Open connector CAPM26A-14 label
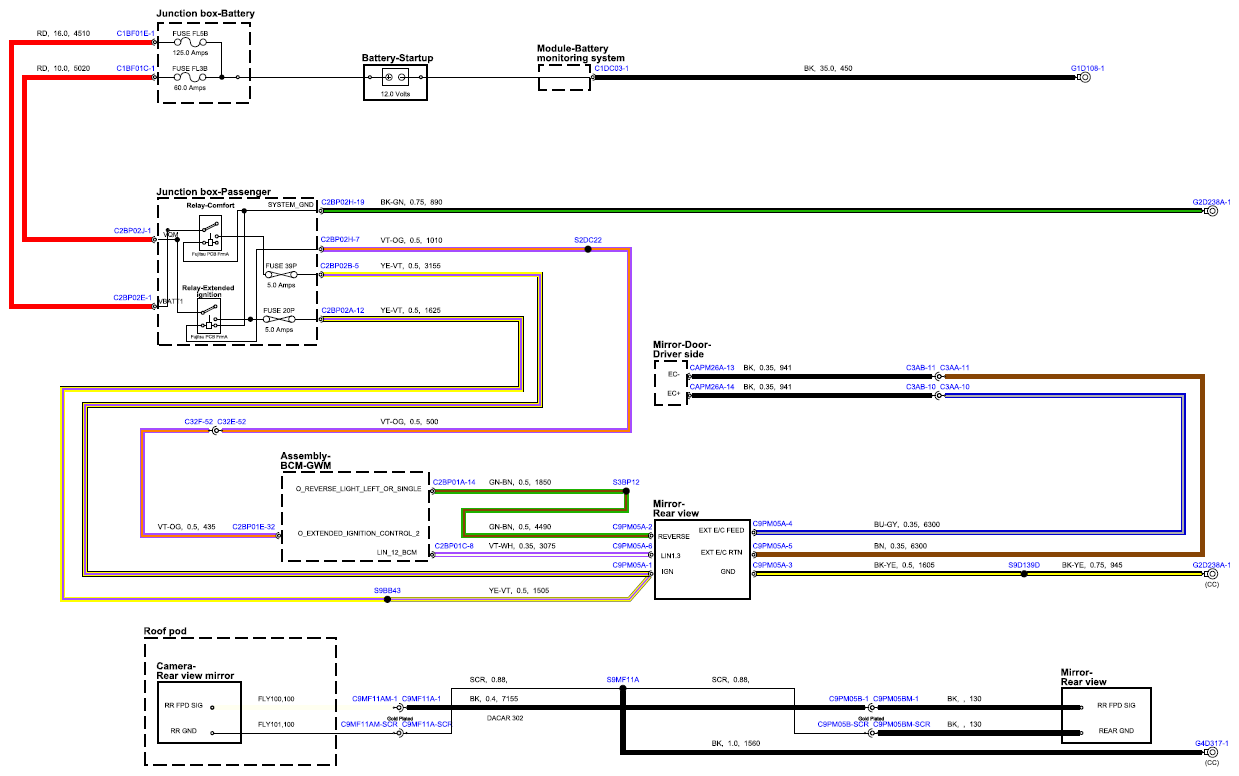Image resolution: width=1239 pixels, height=776 pixels. pos(712,386)
